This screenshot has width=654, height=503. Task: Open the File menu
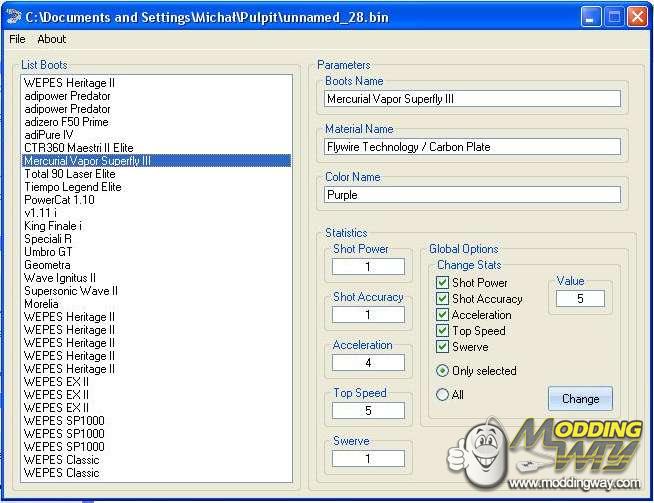coord(17,39)
